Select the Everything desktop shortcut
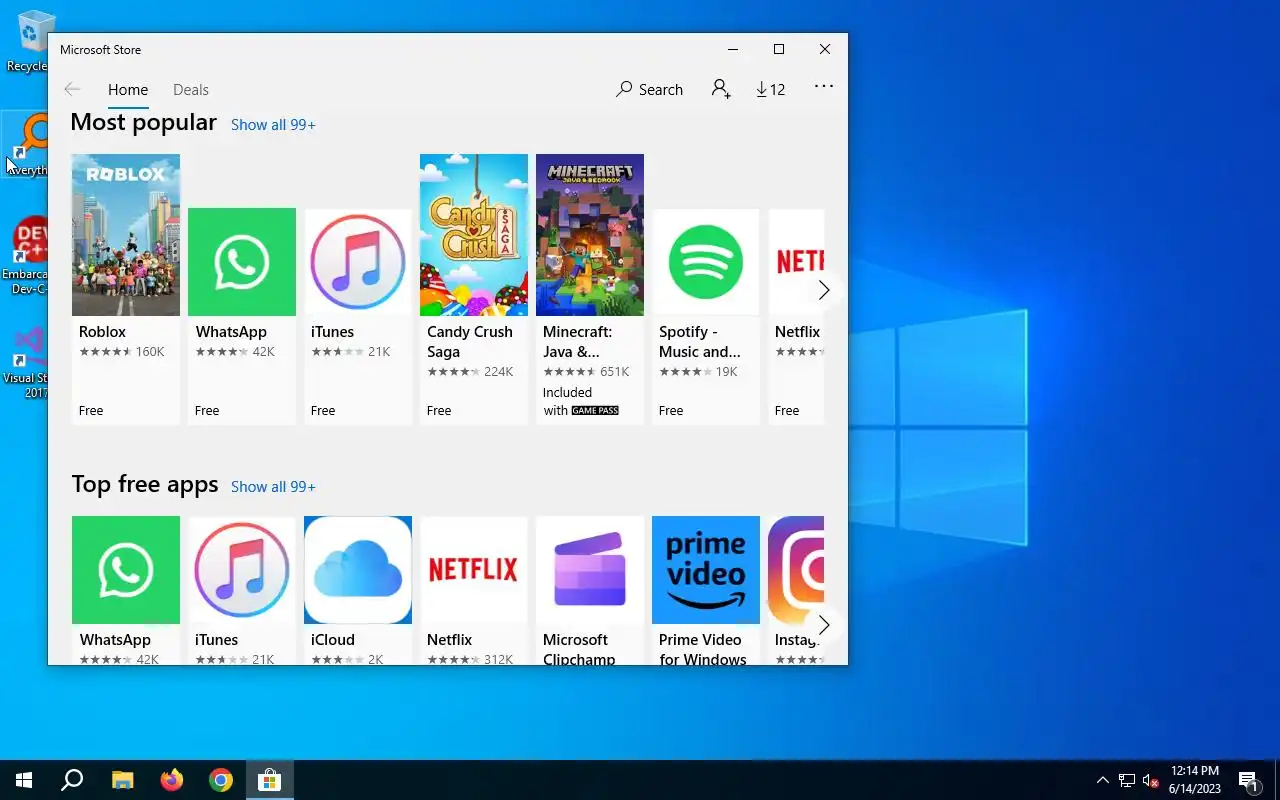Image resolution: width=1280 pixels, height=800 pixels. 26,145
